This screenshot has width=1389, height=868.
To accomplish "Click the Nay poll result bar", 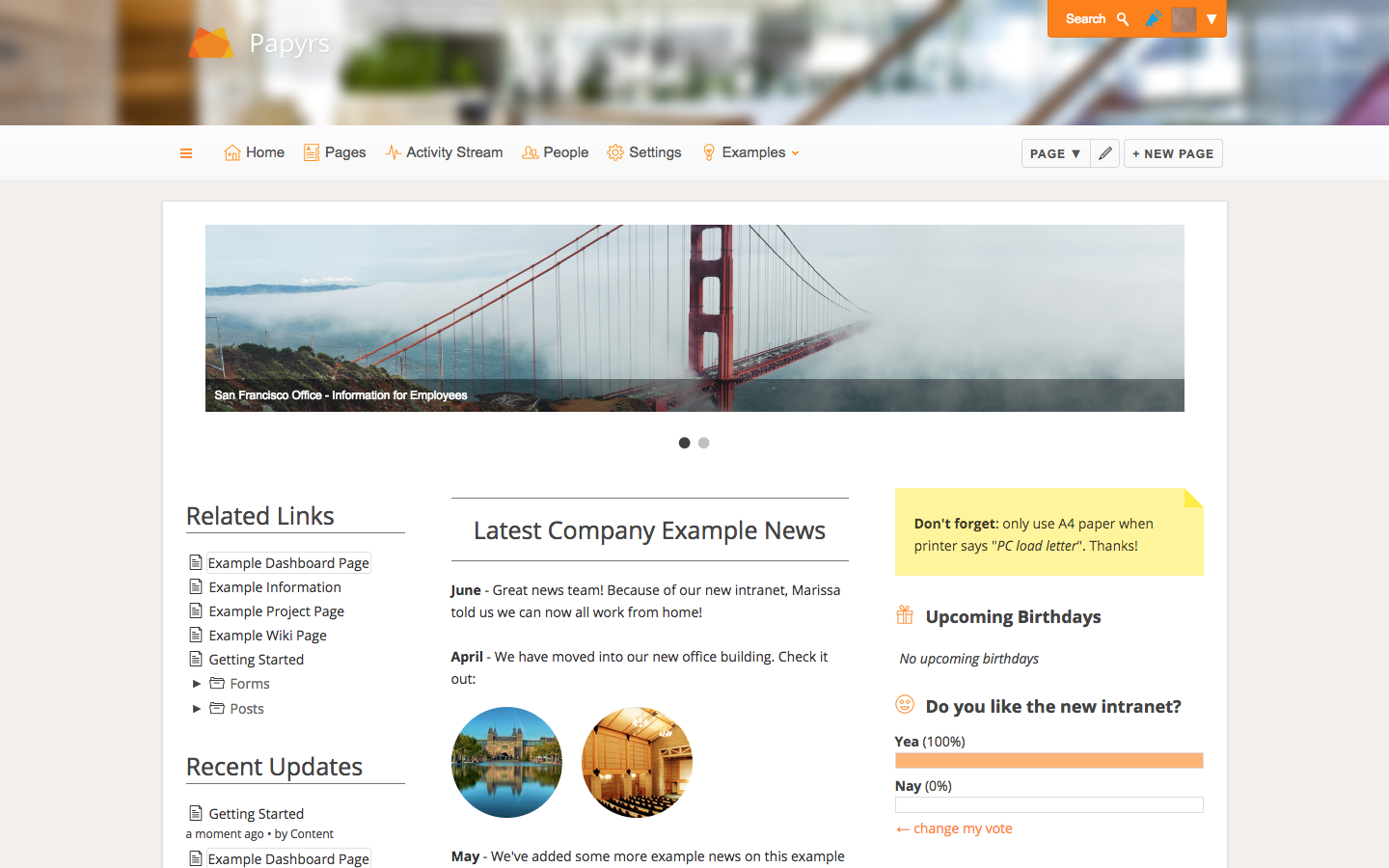I will [x=1049, y=804].
